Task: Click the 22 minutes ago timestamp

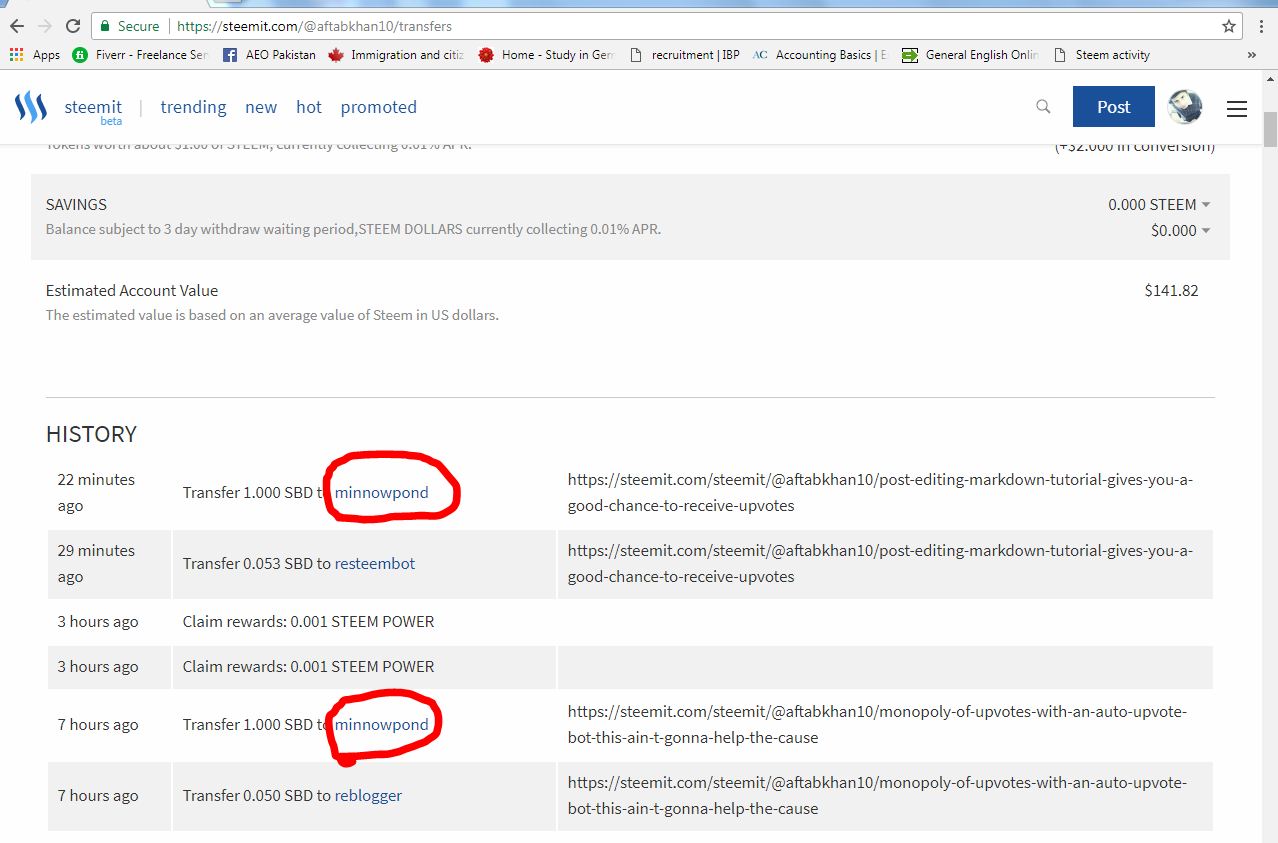Action: (96, 492)
